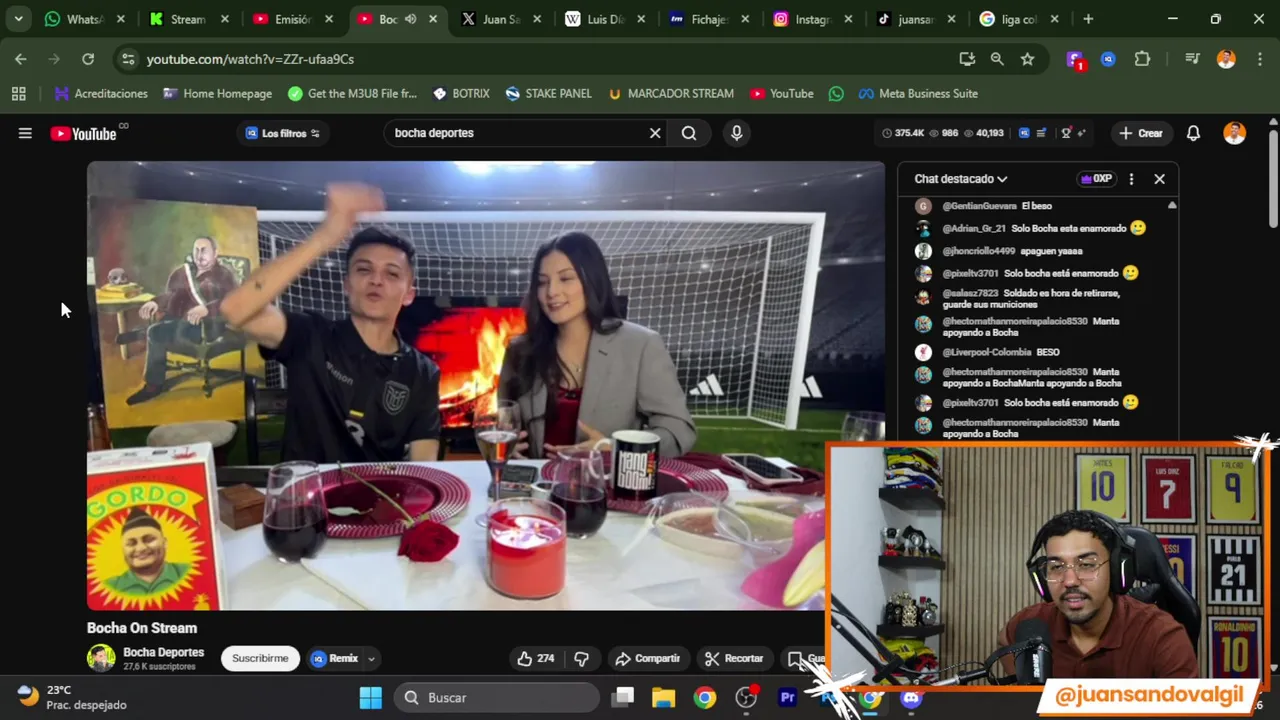This screenshot has height=720, width=1280.
Task: Switch to the juansan TikTok tab
Action: point(915,19)
